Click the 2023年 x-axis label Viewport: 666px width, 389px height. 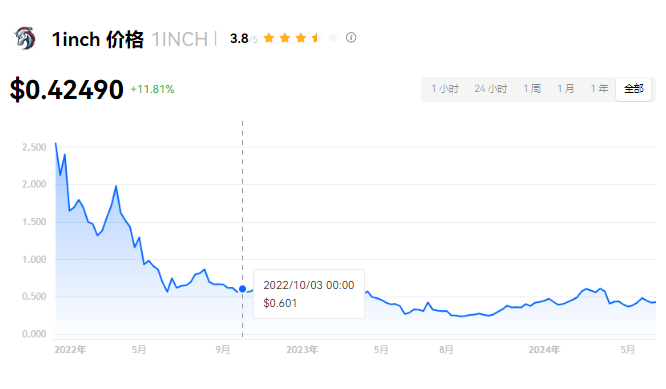click(302, 350)
